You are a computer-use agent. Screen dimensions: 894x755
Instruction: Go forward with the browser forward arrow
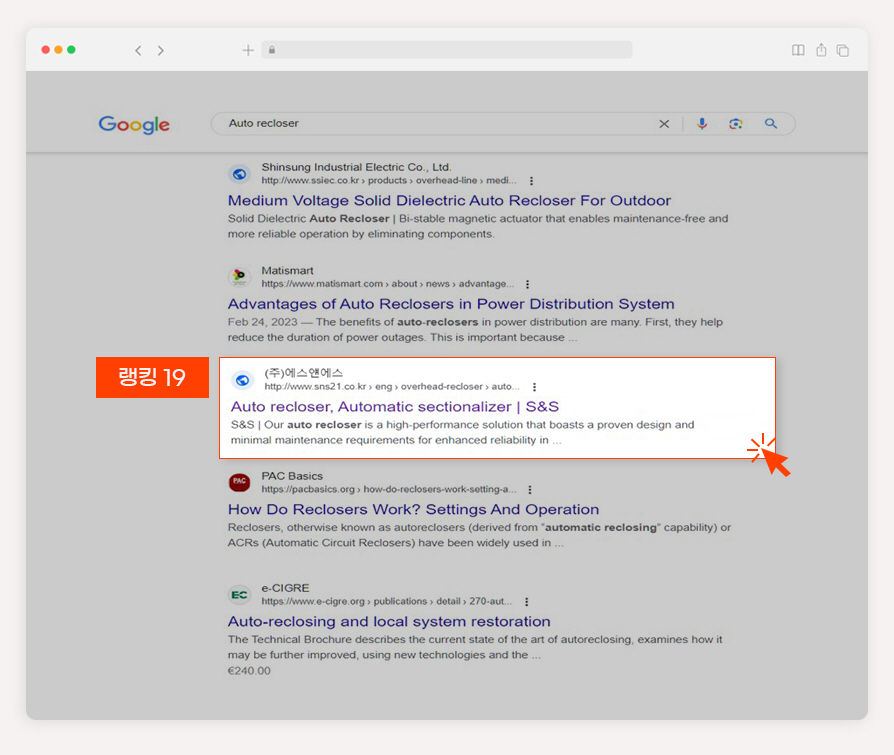tap(161, 51)
